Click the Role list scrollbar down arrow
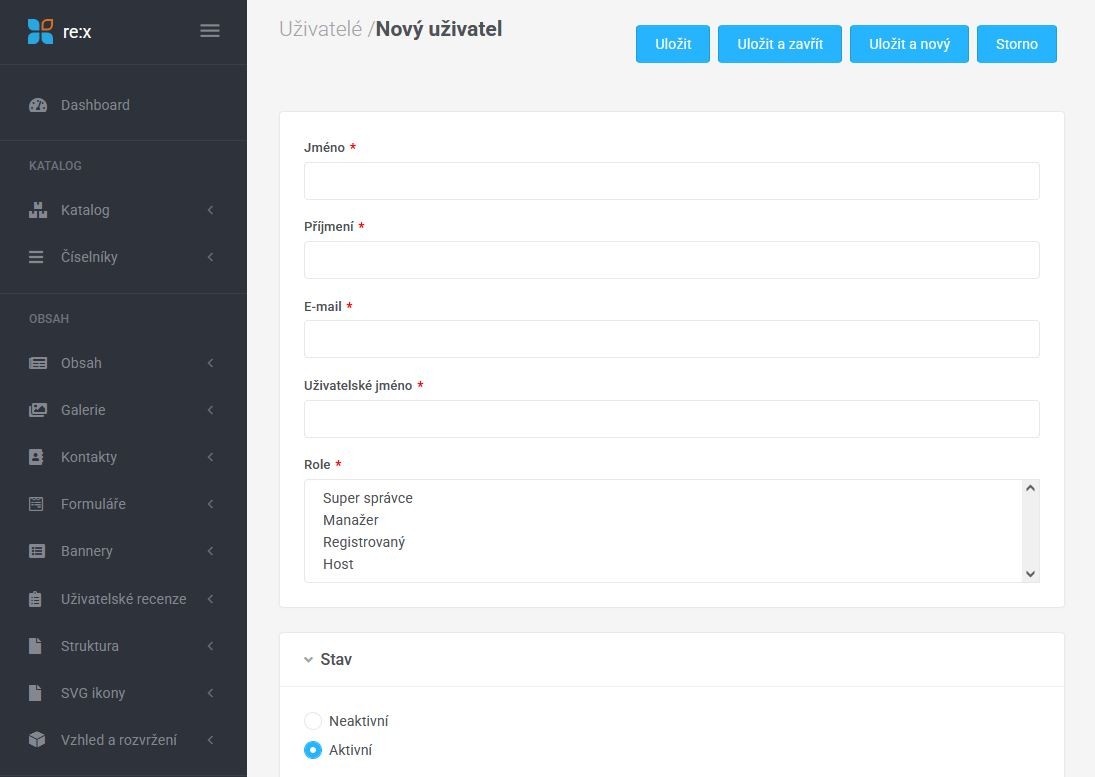This screenshot has width=1095, height=777. click(1030, 574)
